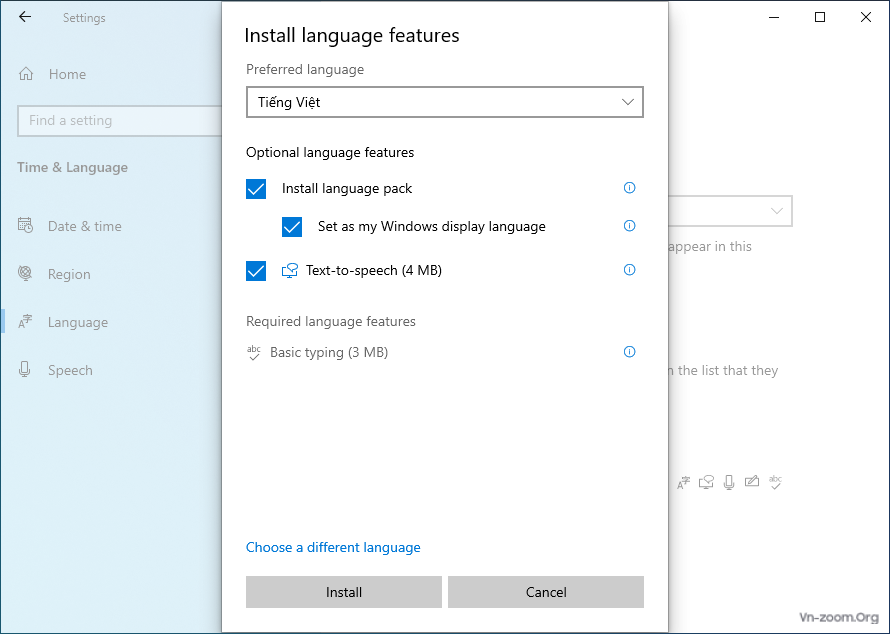
Task: Maximize the Settings window
Action: click(x=820, y=17)
